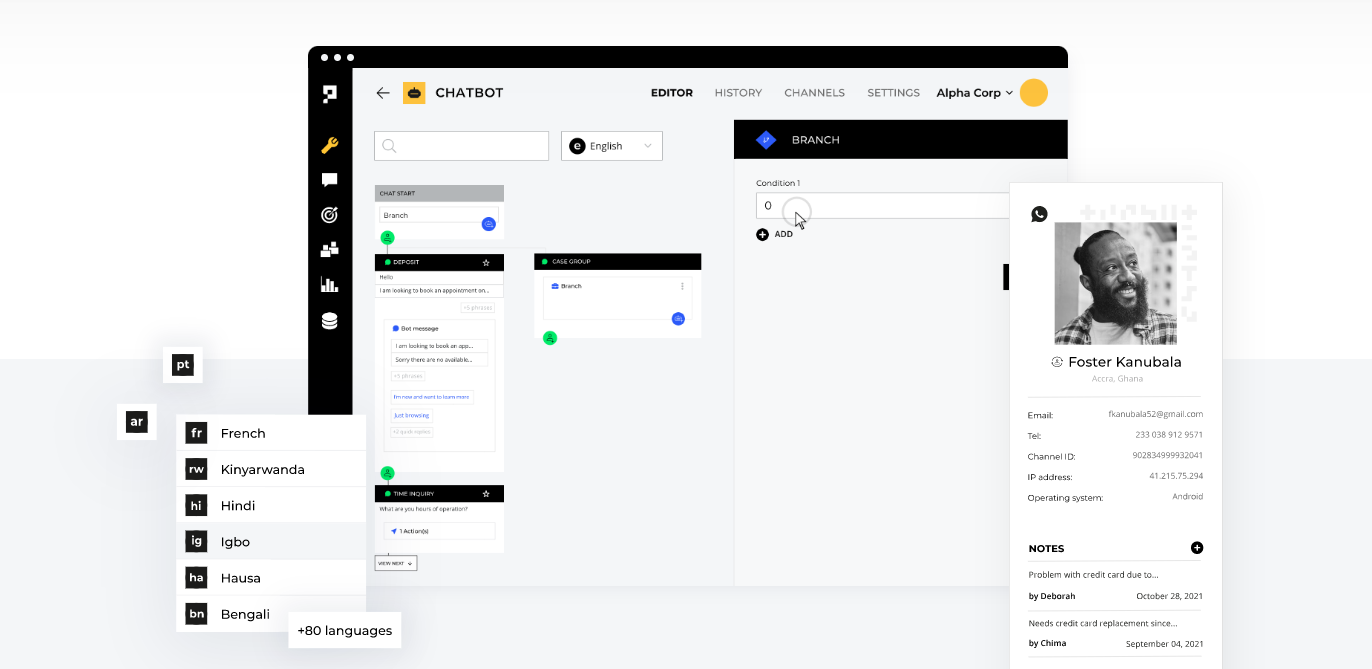Click the plus button to add a new note
Viewport: 1372px width, 669px height.
click(1196, 548)
